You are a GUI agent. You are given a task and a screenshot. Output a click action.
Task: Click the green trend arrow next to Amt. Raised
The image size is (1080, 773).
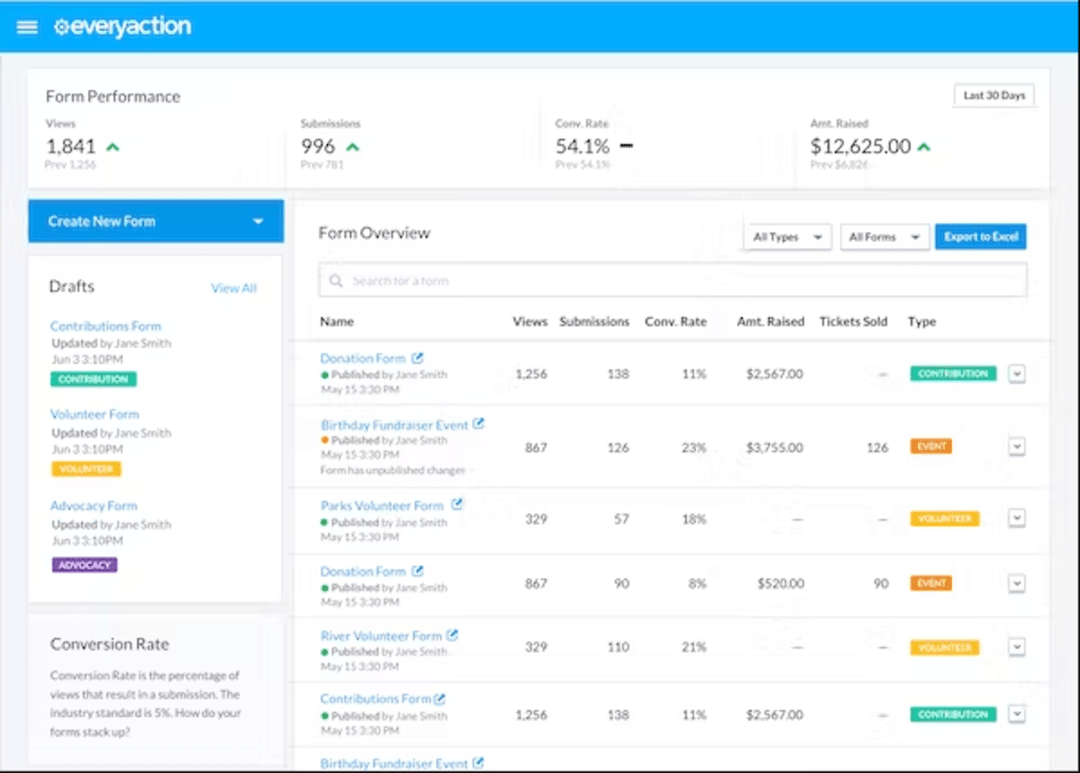[924, 146]
